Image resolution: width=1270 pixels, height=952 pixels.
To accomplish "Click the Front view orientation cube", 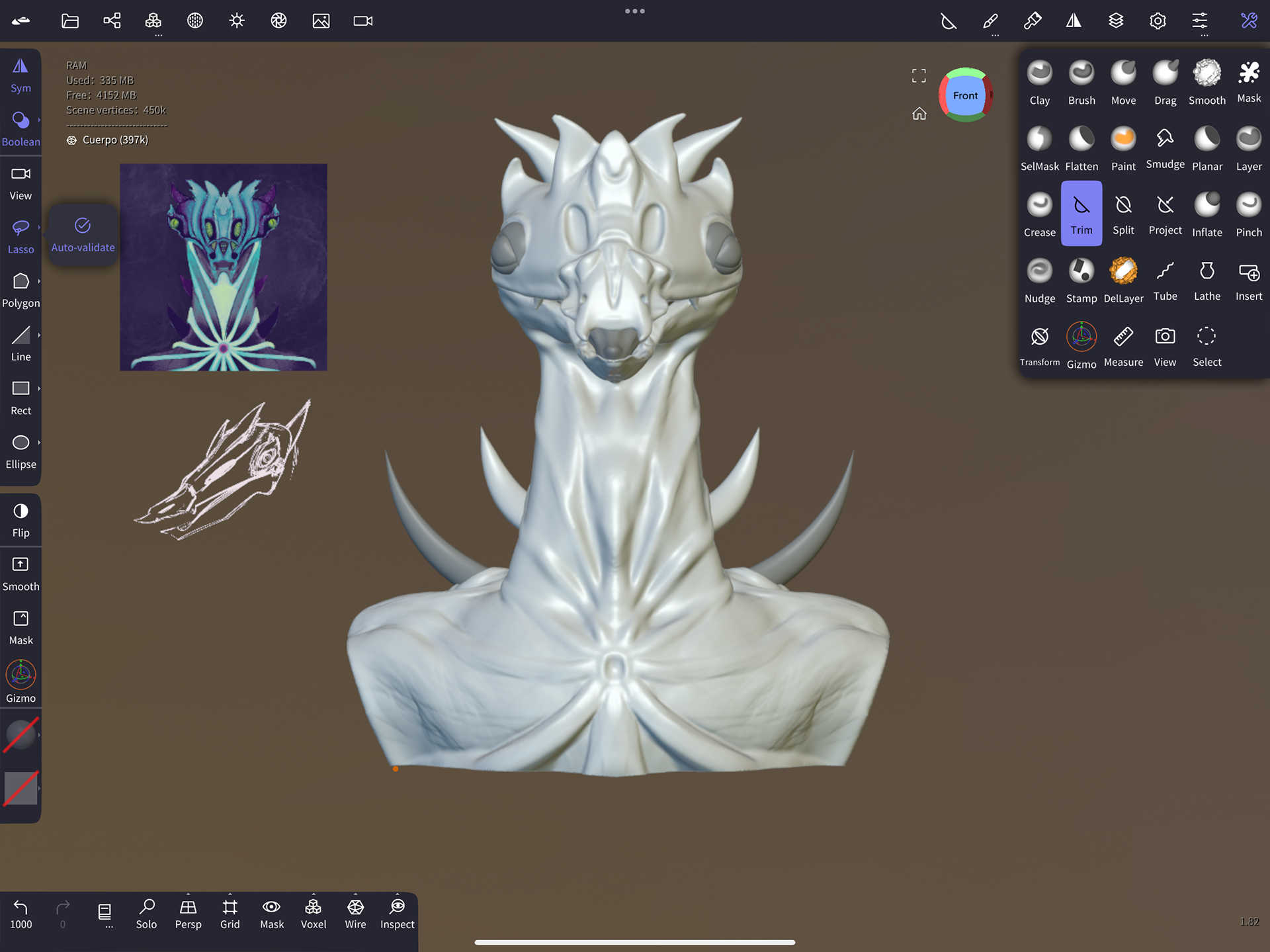I will click(x=965, y=95).
